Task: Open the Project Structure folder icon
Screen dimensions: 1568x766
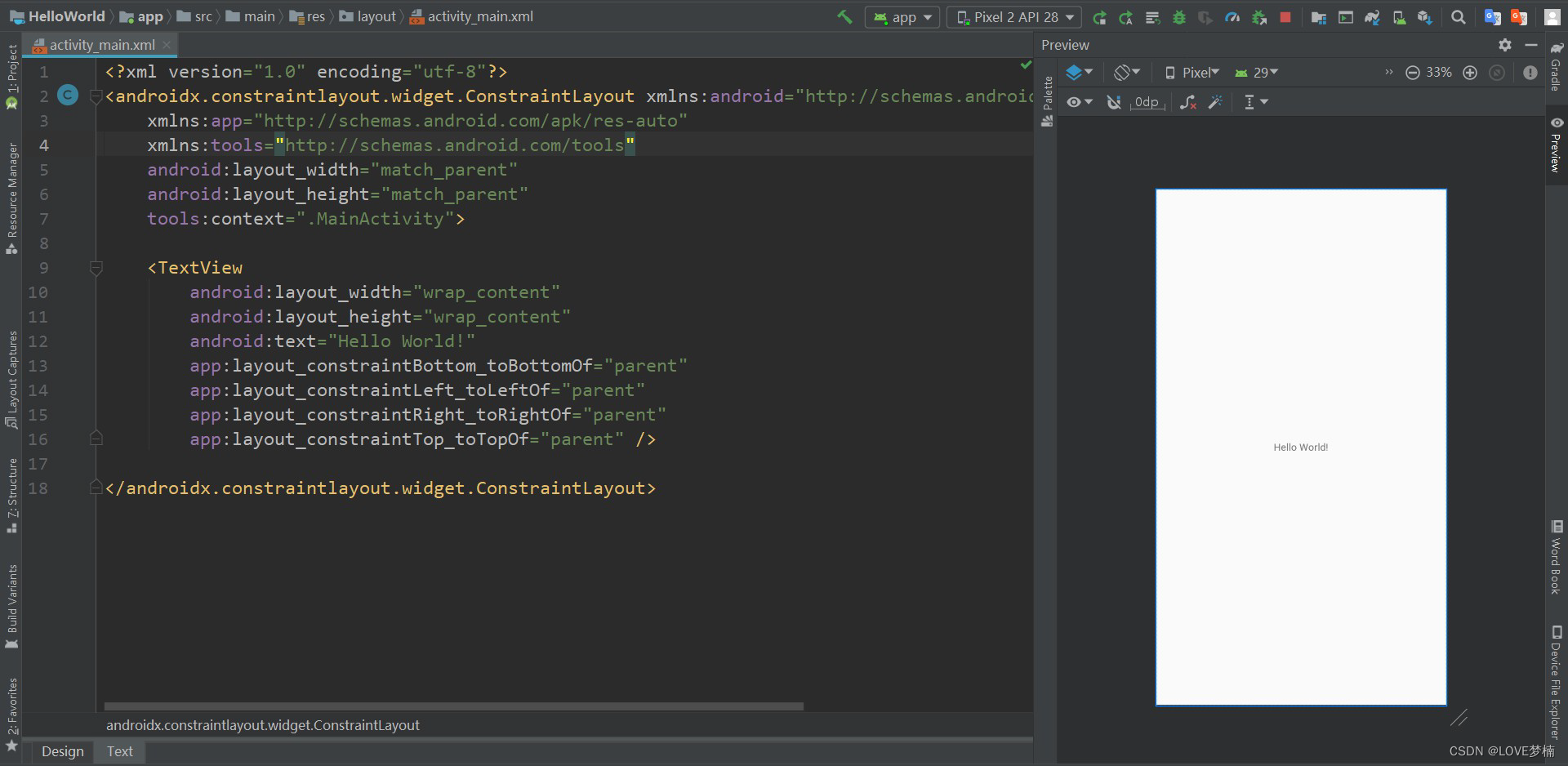Action: click(1318, 17)
